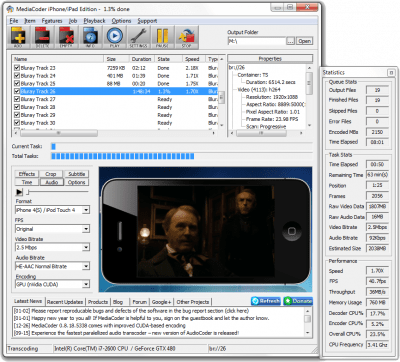Screen dimensions: 400x362
Task: Click the Add file toolbar icon
Action: (19, 37)
